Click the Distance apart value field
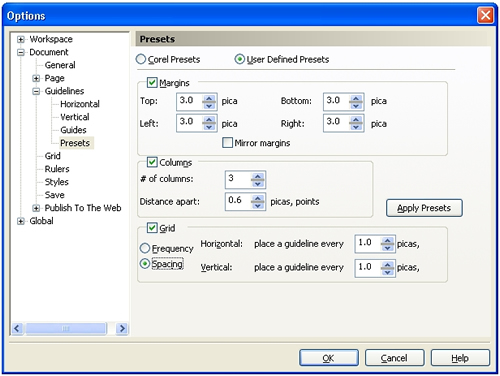Screen dimensions: 500x376 [238, 201]
